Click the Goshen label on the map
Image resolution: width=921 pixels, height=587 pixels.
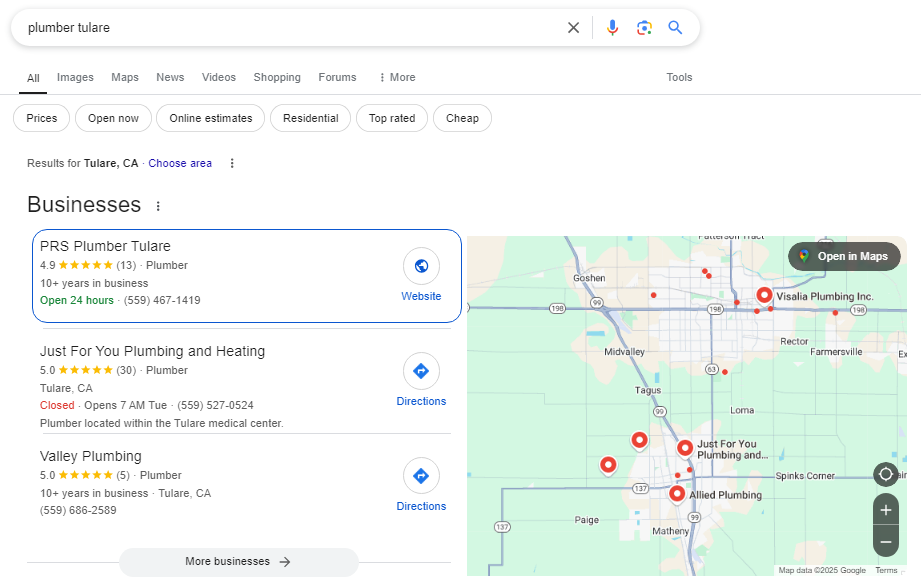589,278
